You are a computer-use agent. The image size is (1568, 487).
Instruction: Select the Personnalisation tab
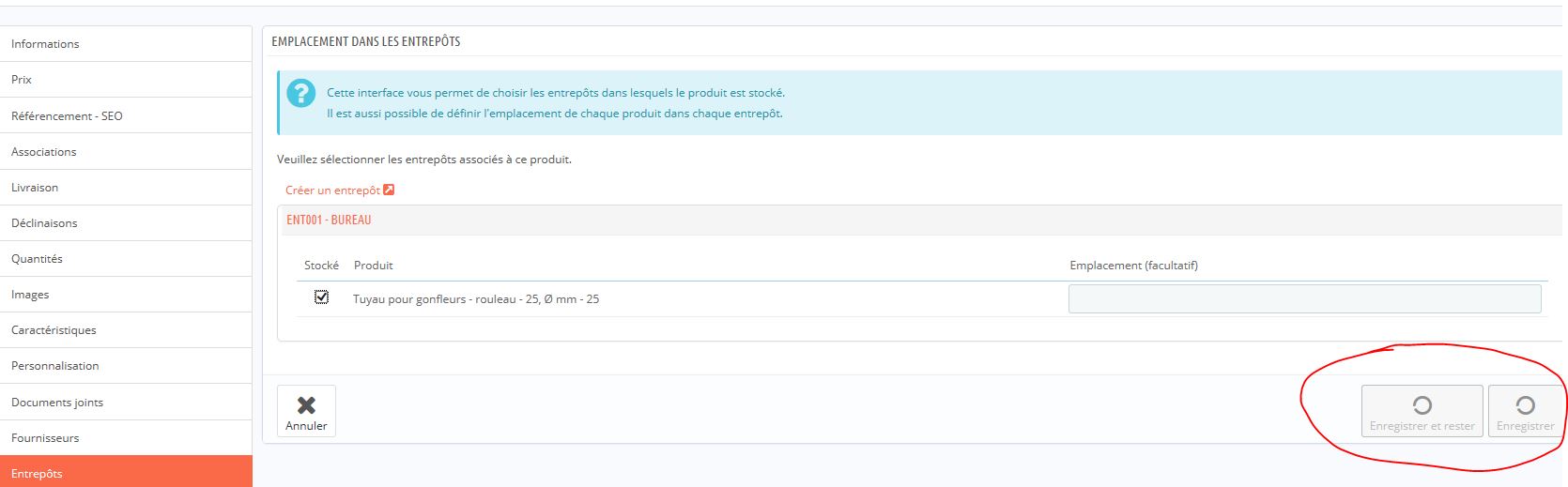click(x=126, y=365)
